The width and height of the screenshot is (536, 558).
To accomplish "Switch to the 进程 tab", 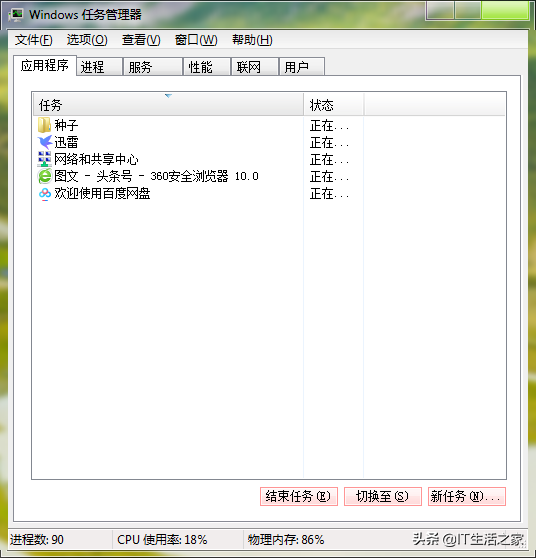I will point(100,67).
